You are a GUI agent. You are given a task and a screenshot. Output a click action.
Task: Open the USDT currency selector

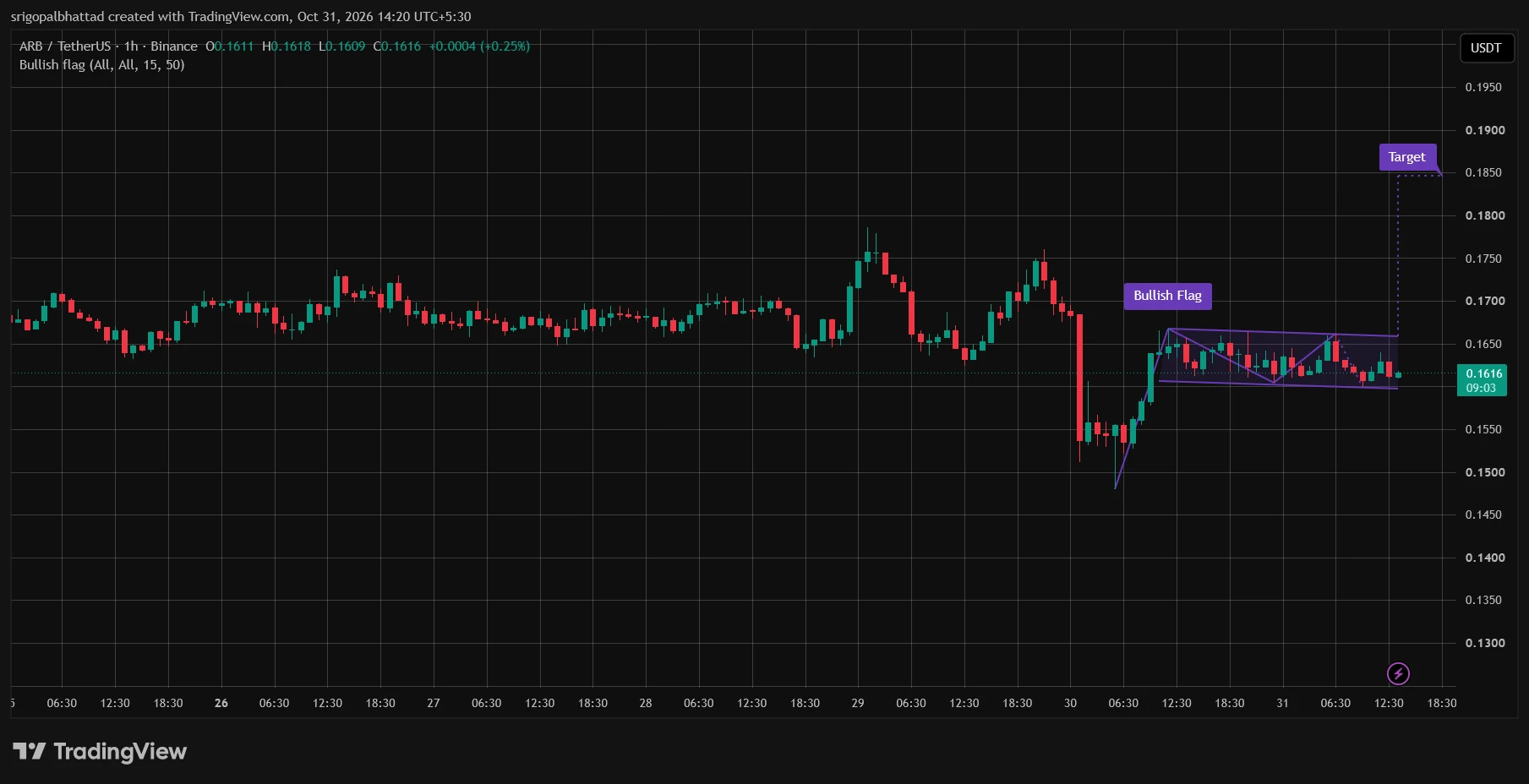(1487, 47)
